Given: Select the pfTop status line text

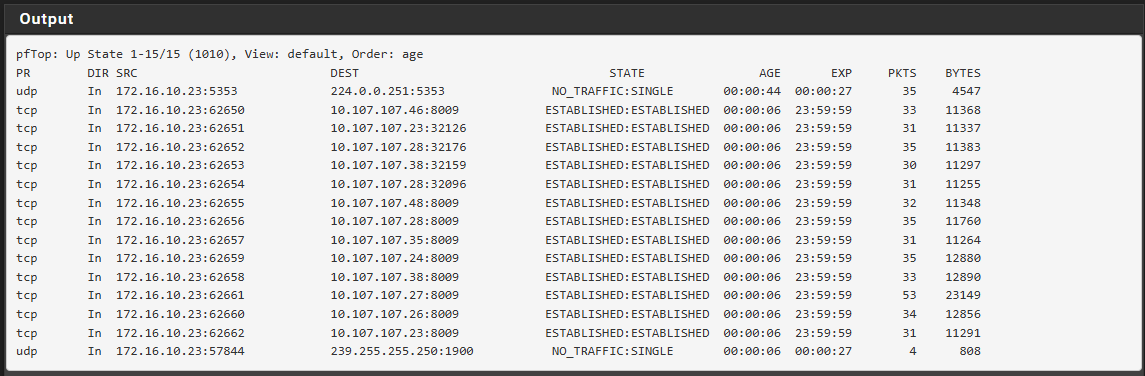Looking at the screenshot, I should [x=220, y=54].
